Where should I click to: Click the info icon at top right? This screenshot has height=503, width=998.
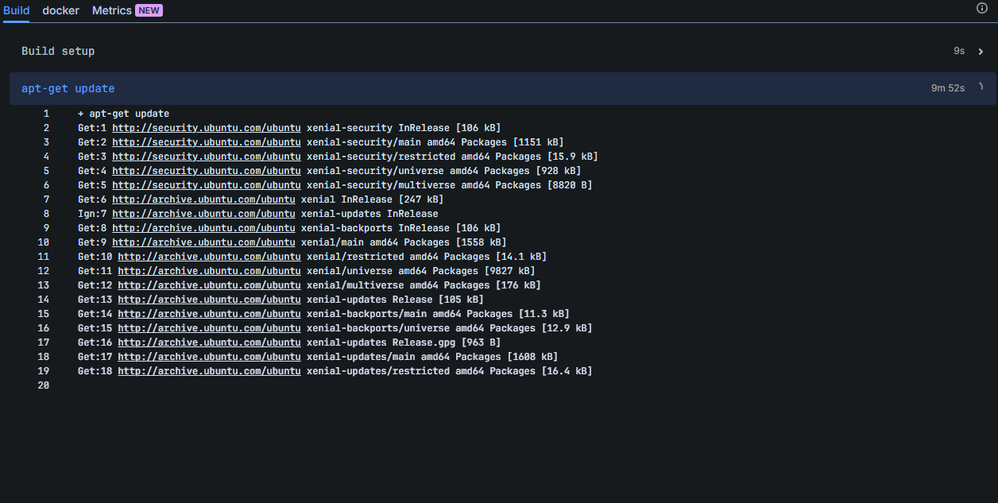[x=981, y=8]
